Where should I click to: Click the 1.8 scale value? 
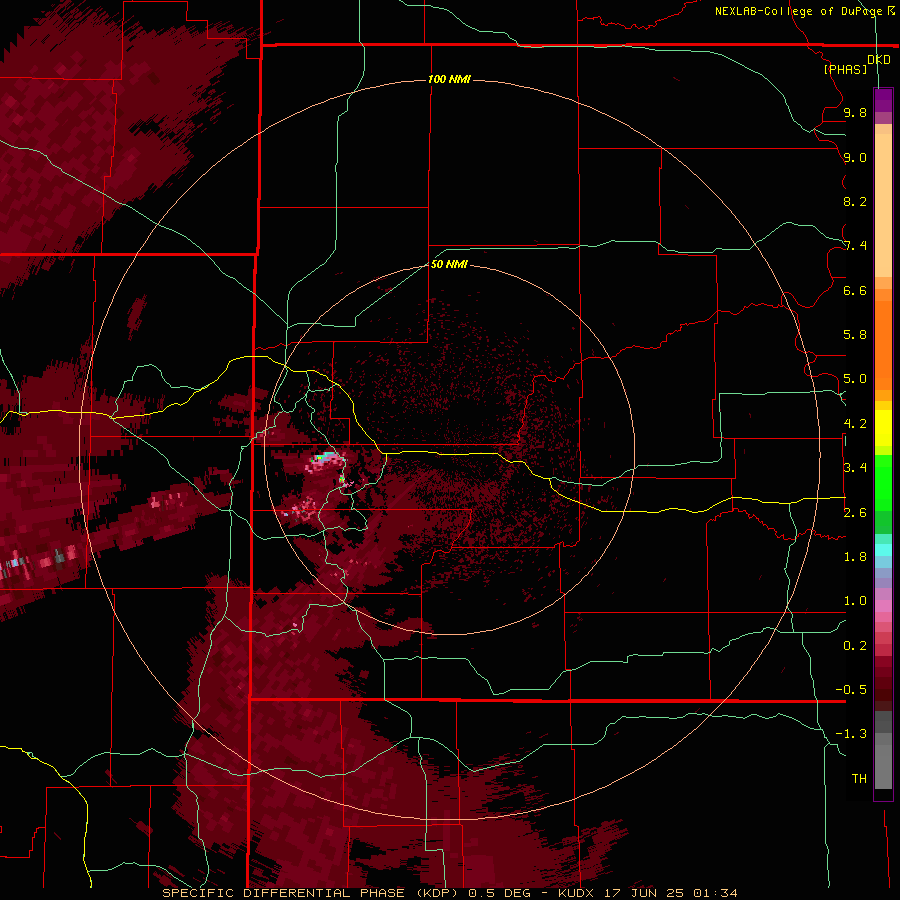[855, 557]
